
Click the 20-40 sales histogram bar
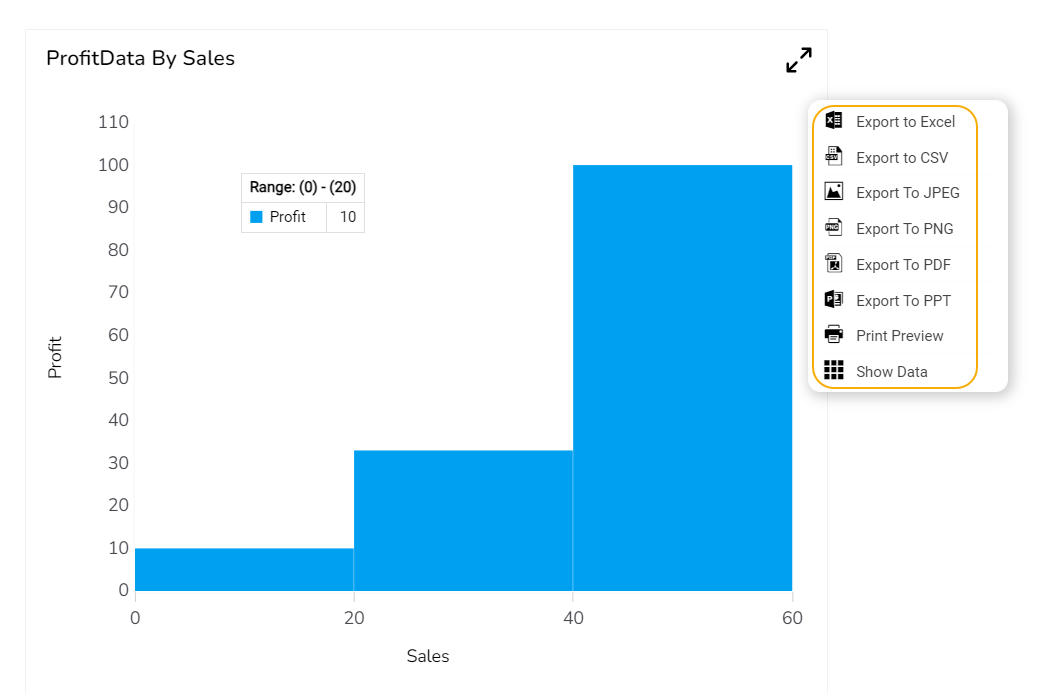pos(463,520)
